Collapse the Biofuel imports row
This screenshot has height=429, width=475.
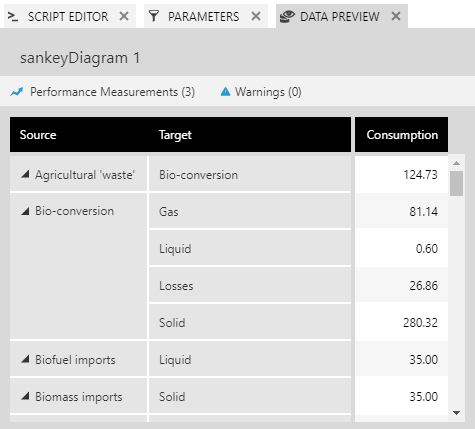(x=25, y=359)
